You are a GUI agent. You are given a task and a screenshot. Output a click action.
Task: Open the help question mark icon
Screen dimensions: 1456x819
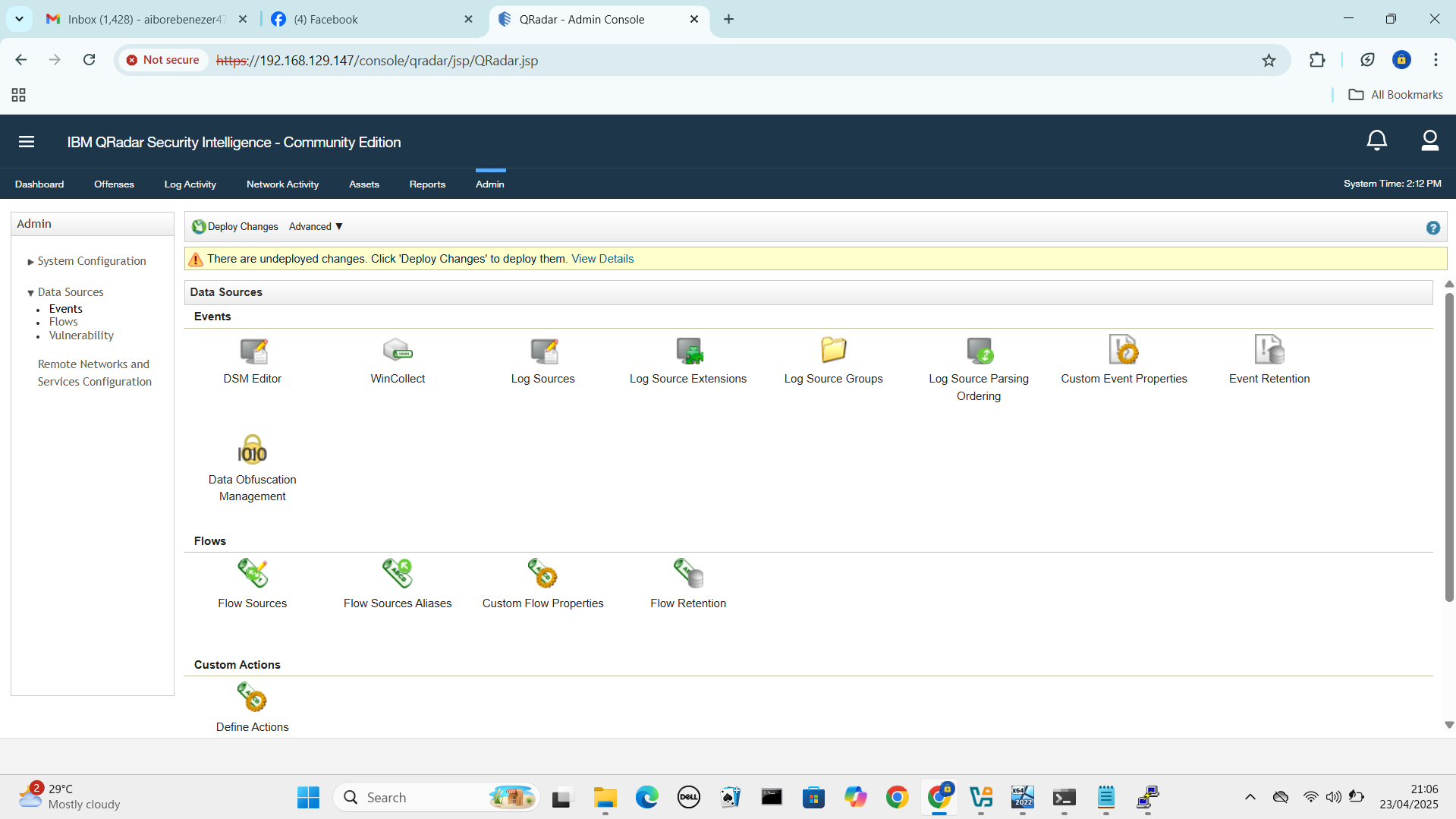1432,228
